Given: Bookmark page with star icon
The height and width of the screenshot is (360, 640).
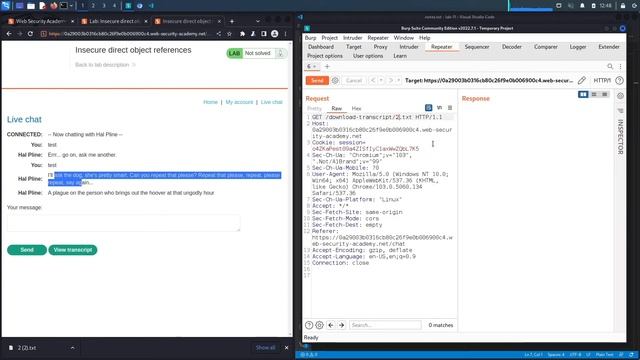Looking at the screenshot, I should 229,34.
